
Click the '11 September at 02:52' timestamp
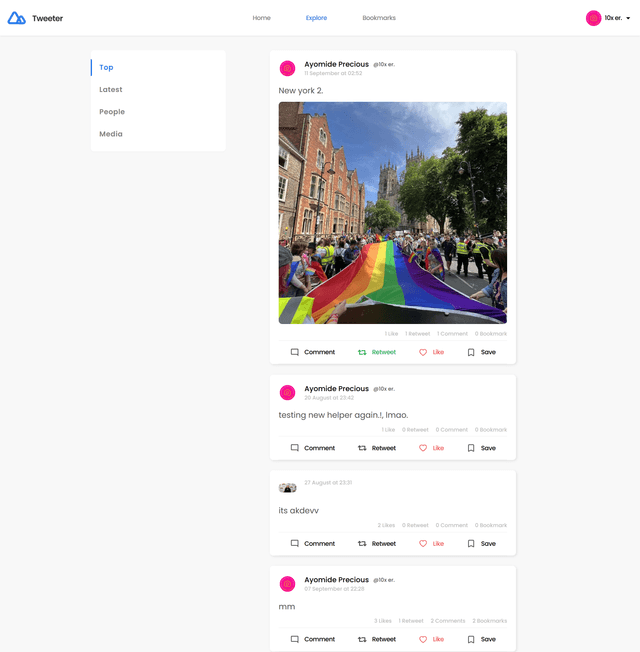click(x=333, y=73)
